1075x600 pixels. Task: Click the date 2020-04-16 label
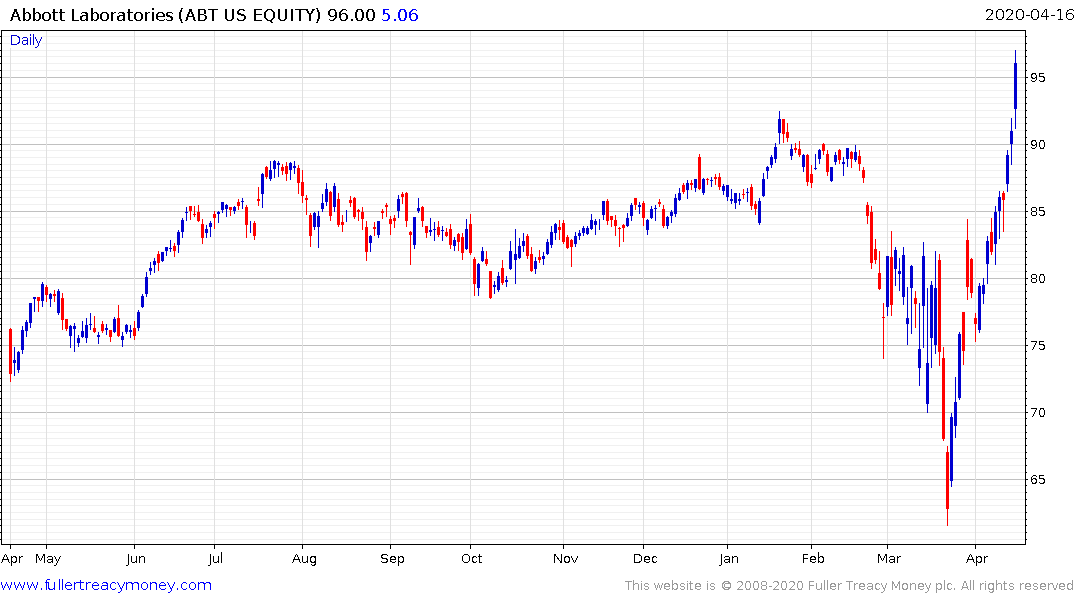[1029, 14]
